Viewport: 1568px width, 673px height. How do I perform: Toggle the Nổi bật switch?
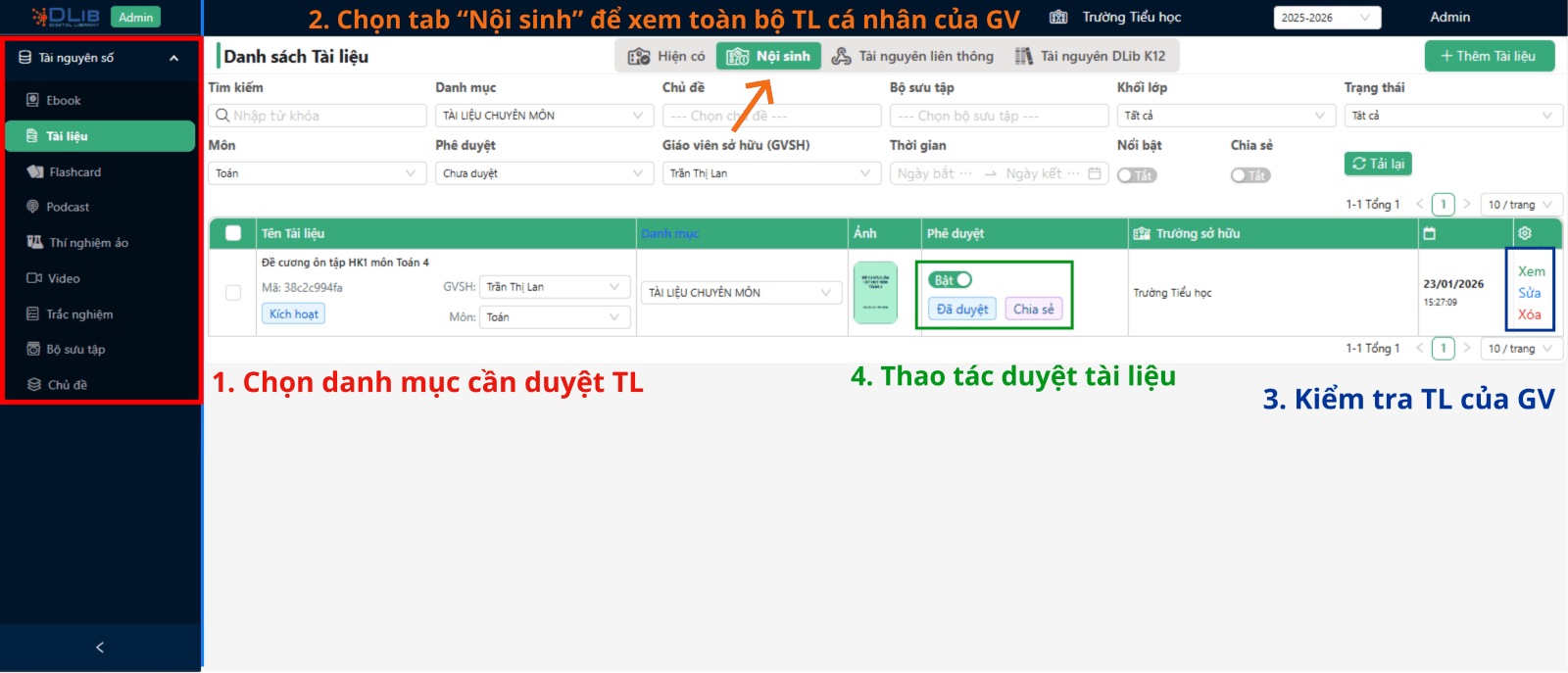point(1137,175)
